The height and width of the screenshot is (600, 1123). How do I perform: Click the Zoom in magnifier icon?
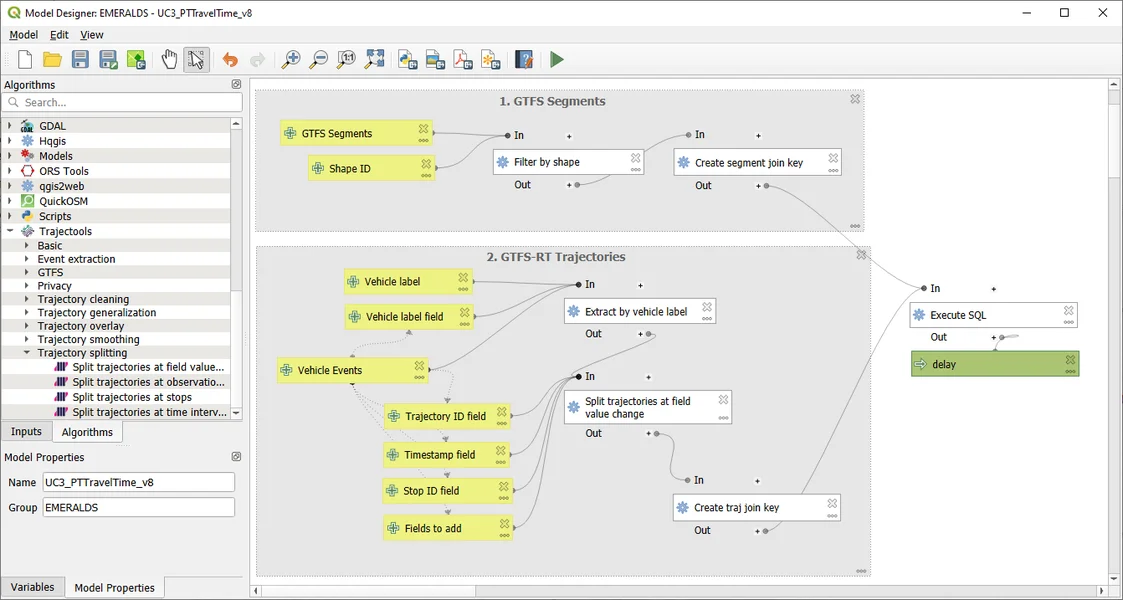(290, 60)
